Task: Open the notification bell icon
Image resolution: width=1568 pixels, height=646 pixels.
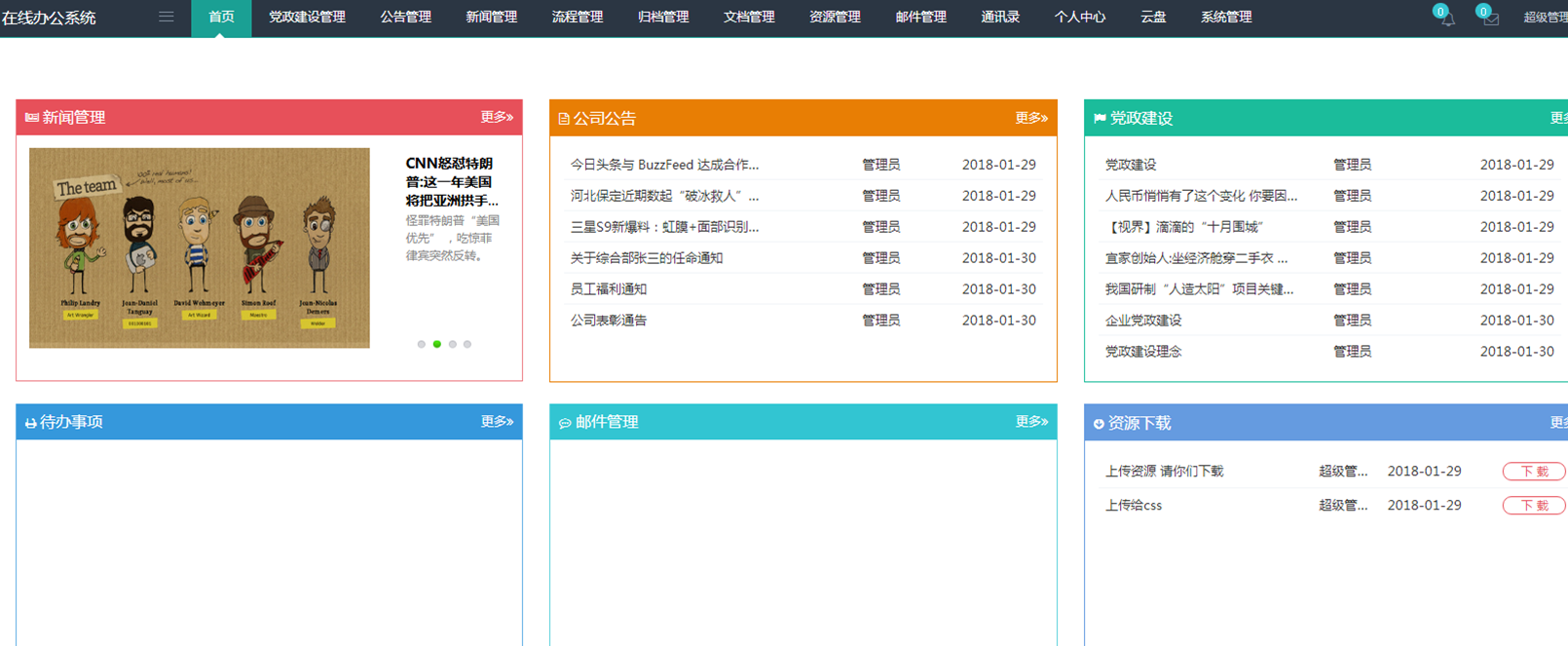Action: [1447, 19]
